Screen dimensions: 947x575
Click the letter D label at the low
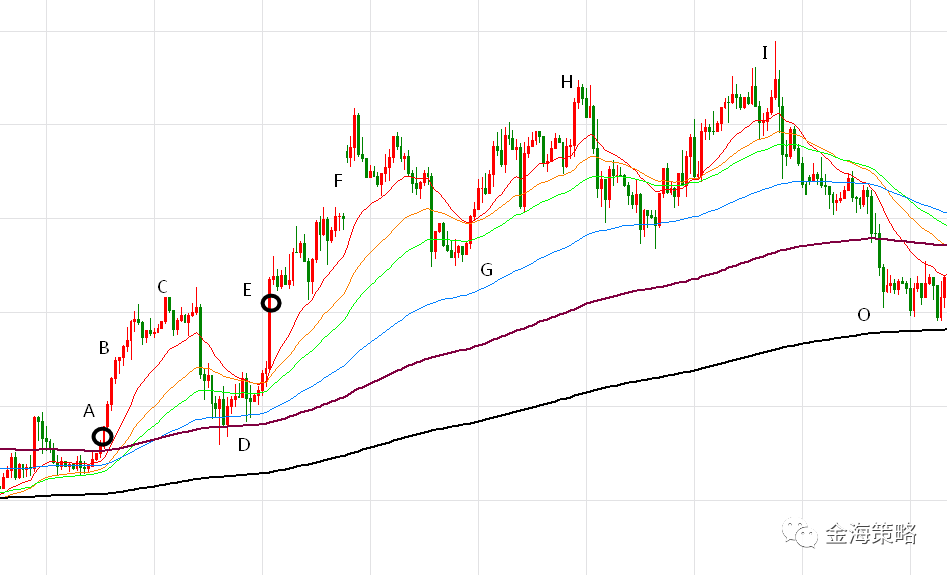[x=244, y=445]
